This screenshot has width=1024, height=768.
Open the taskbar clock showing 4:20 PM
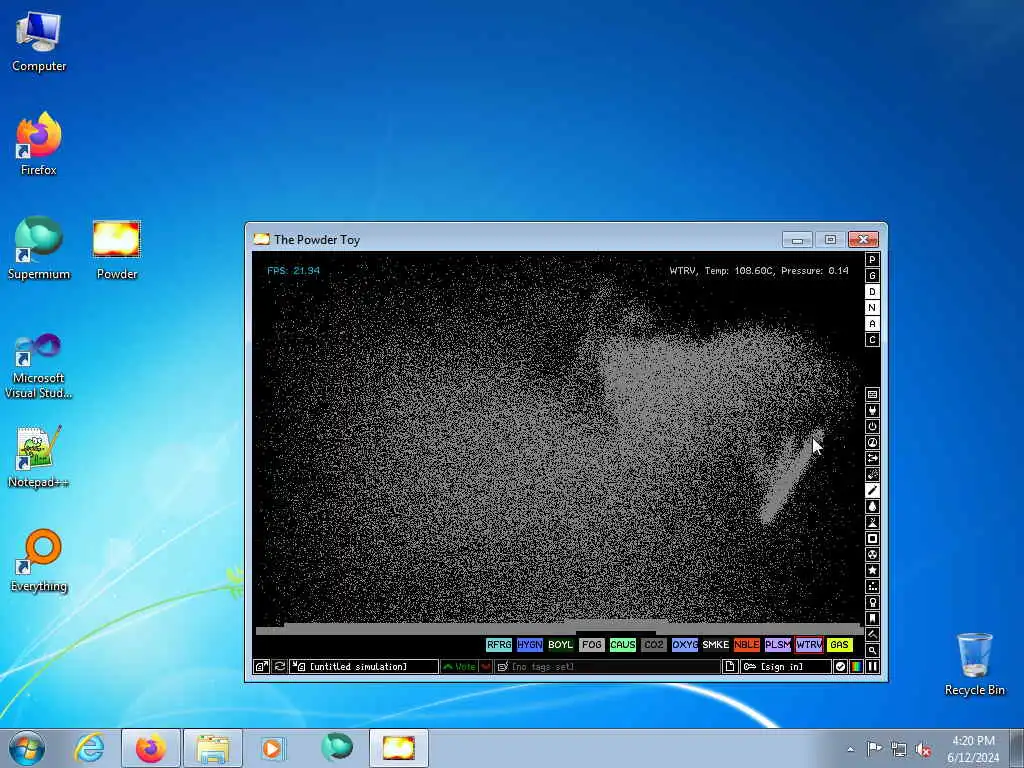(x=973, y=749)
